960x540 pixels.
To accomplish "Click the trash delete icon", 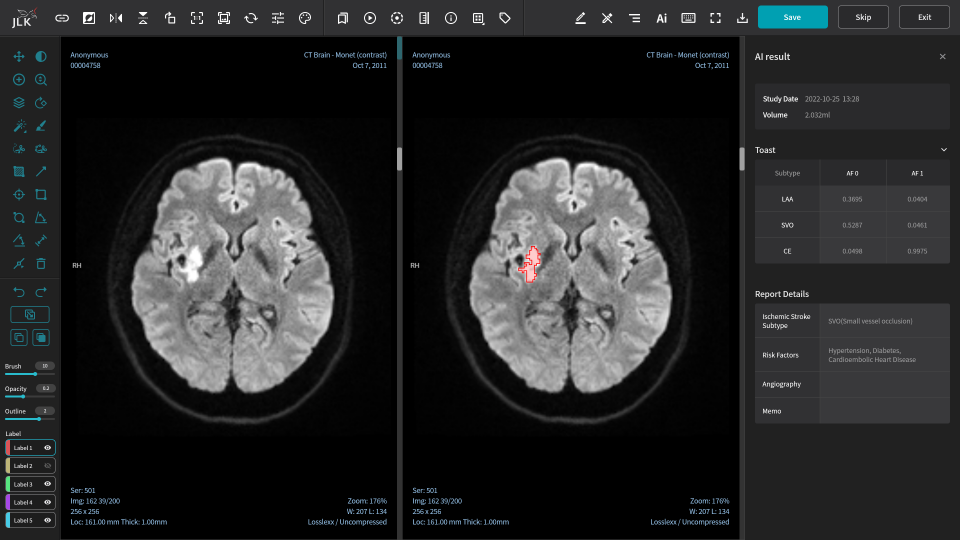I will pyautogui.click(x=41, y=264).
